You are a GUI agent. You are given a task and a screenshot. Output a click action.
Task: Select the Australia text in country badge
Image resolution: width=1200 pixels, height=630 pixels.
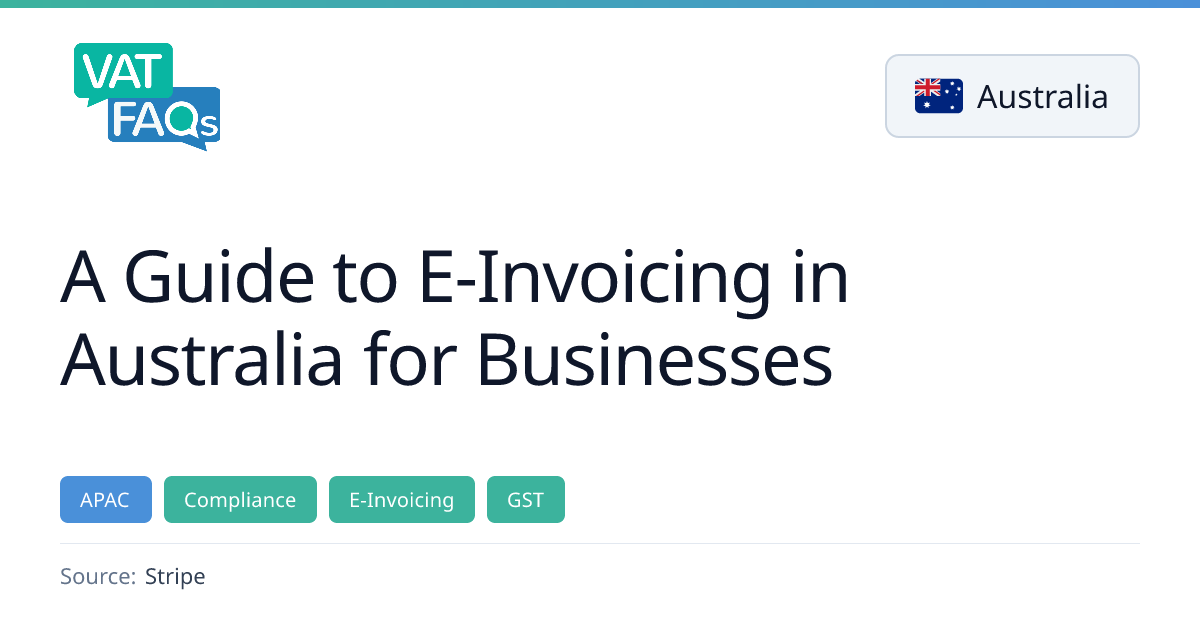tap(1042, 97)
